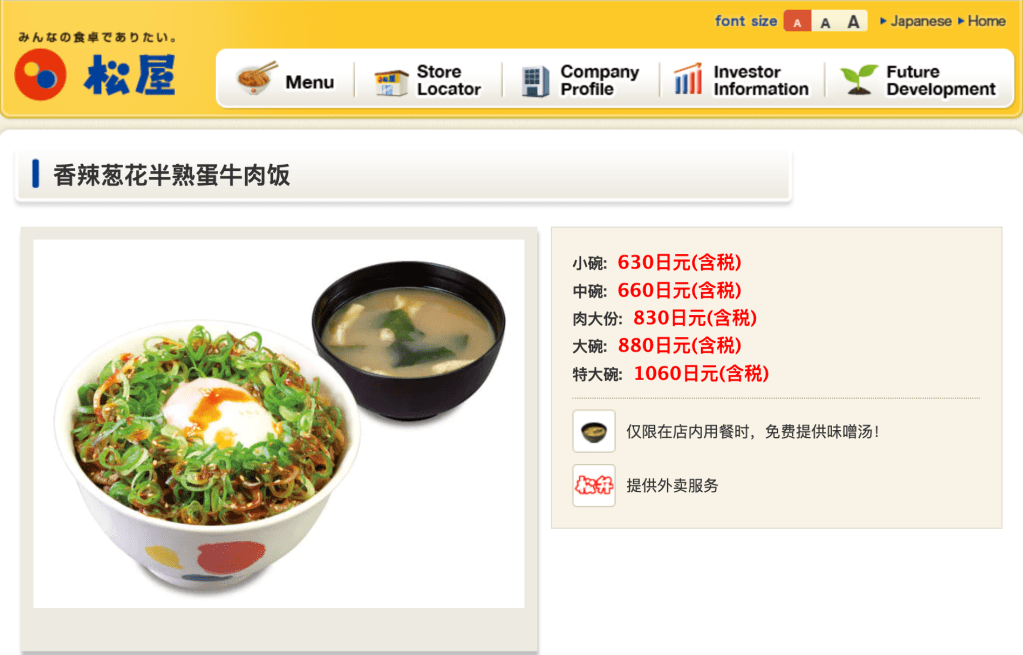Switch to the Japanese language link

[x=921, y=21]
